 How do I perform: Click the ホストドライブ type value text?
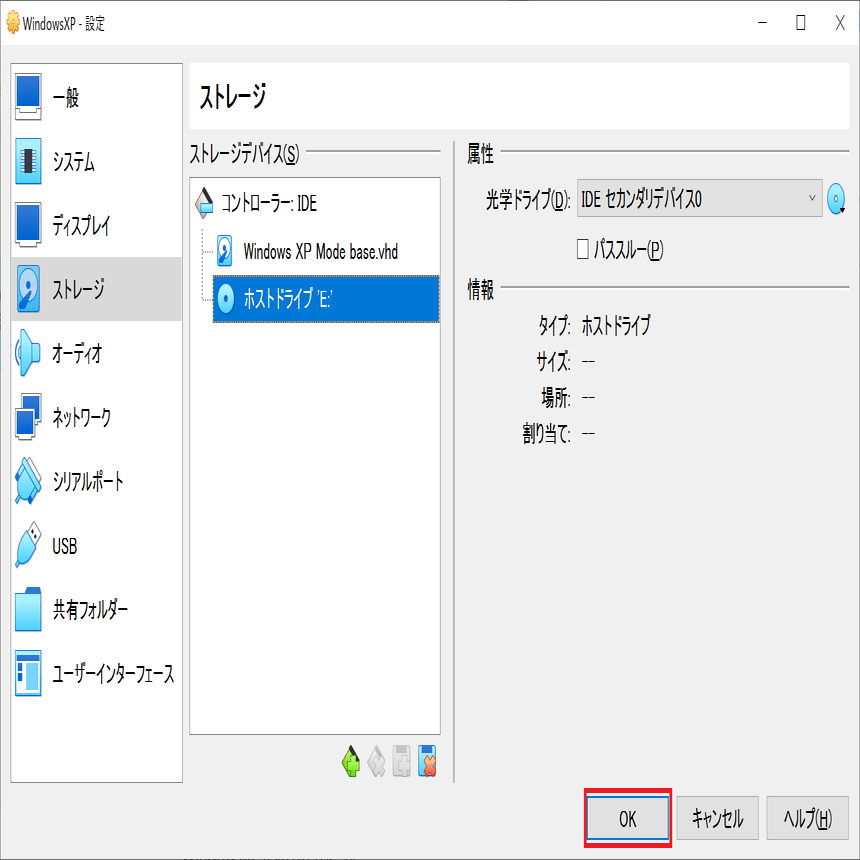tap(616, 325)
